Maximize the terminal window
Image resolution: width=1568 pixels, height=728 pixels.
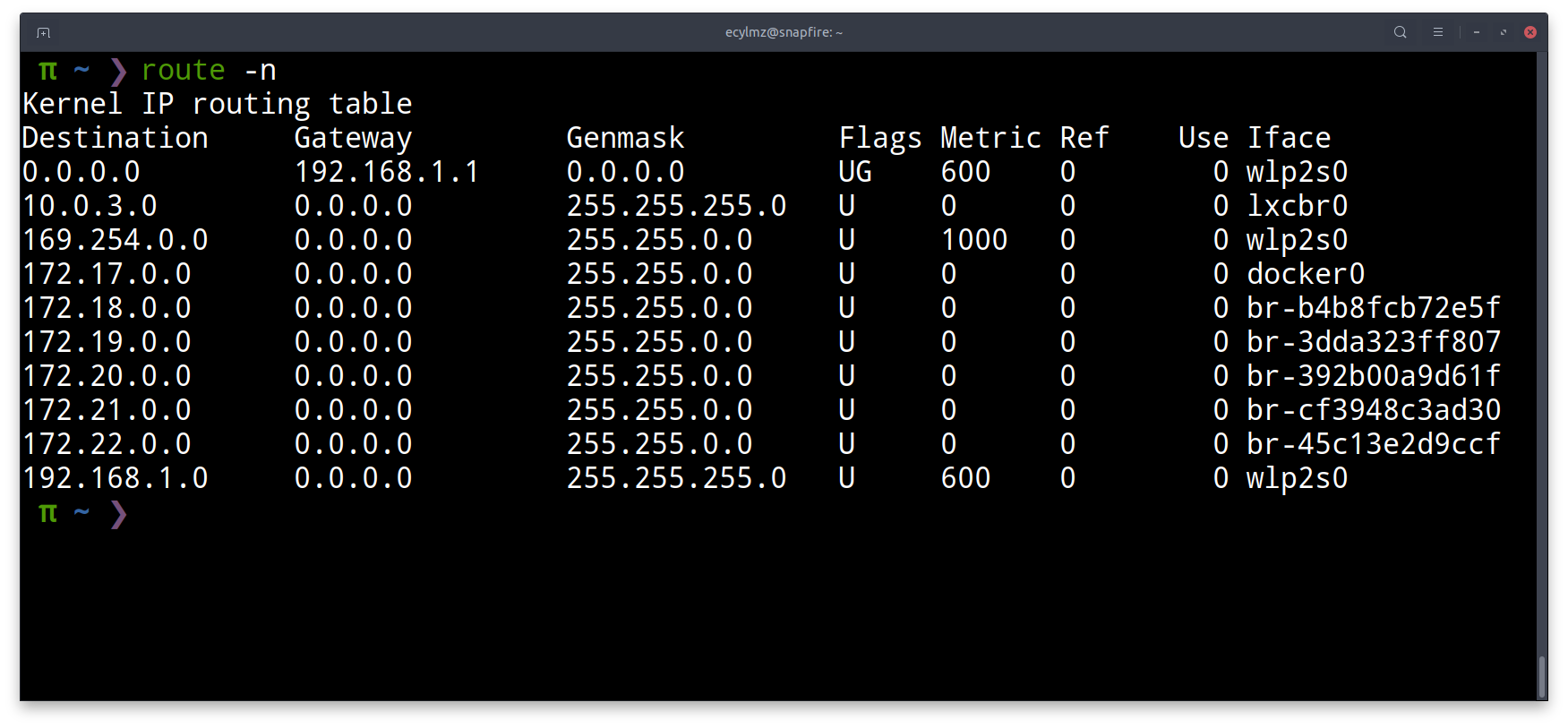coord(1504,32)
